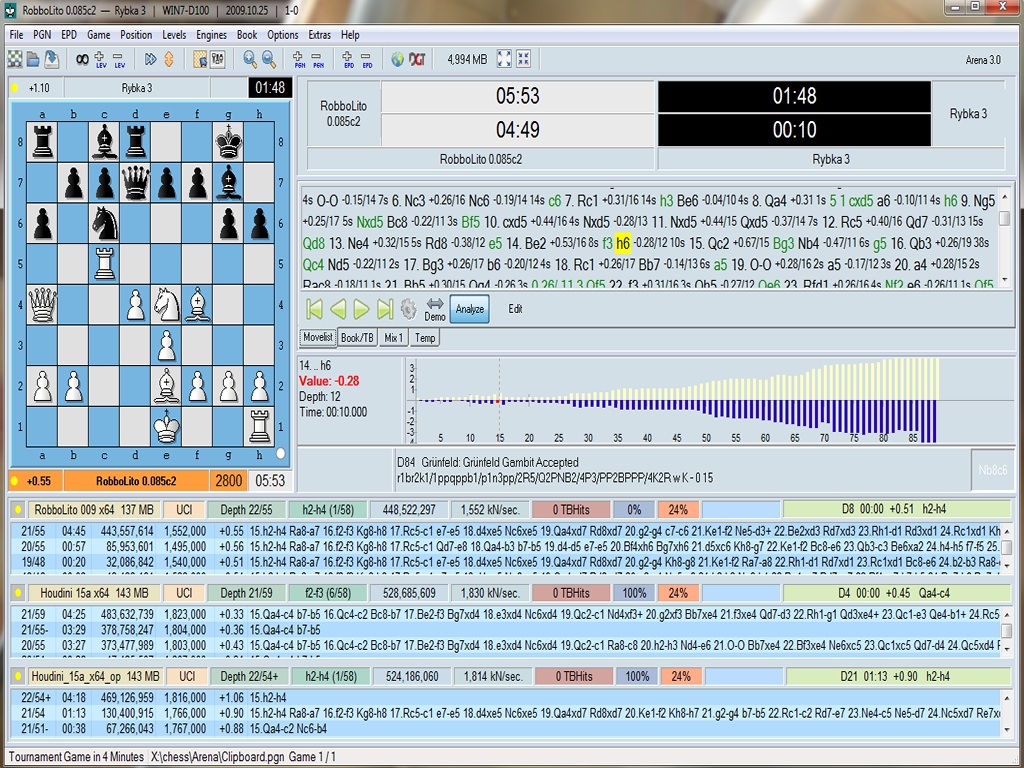Click the move list vertical scrollbar
Image resolution: width=1024 pixels, height=768 pixels.
point(1004,237)
